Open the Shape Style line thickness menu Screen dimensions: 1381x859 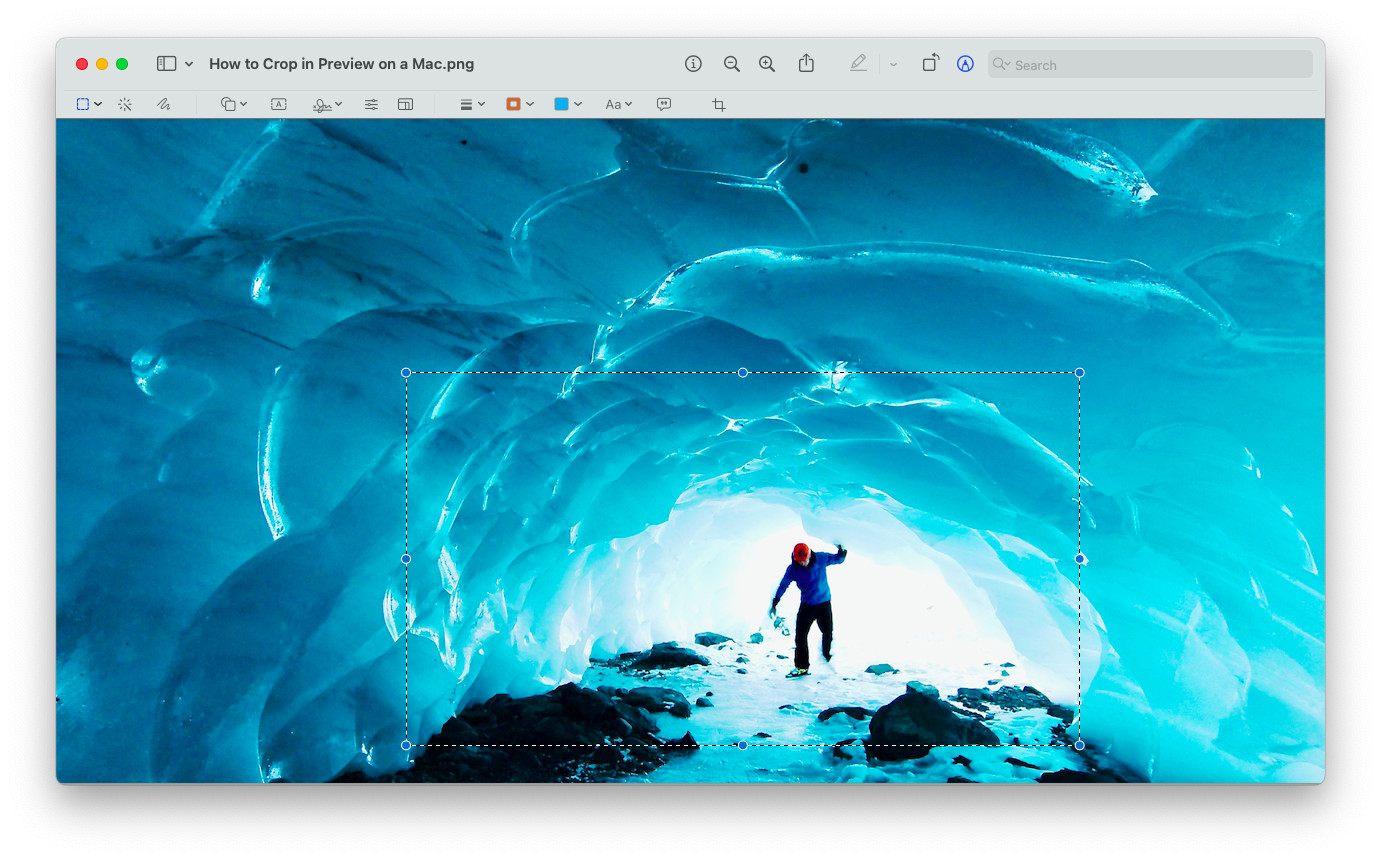coord(472,104)
